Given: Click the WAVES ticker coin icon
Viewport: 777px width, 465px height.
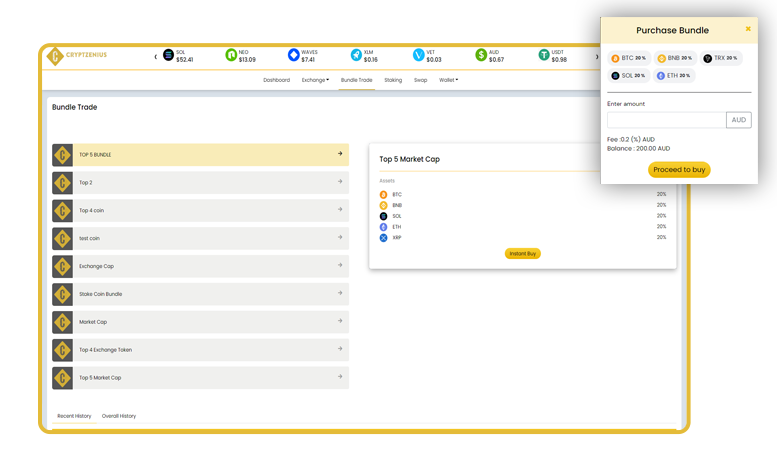Looking at the screenshot, I should (x=293, y=55).
